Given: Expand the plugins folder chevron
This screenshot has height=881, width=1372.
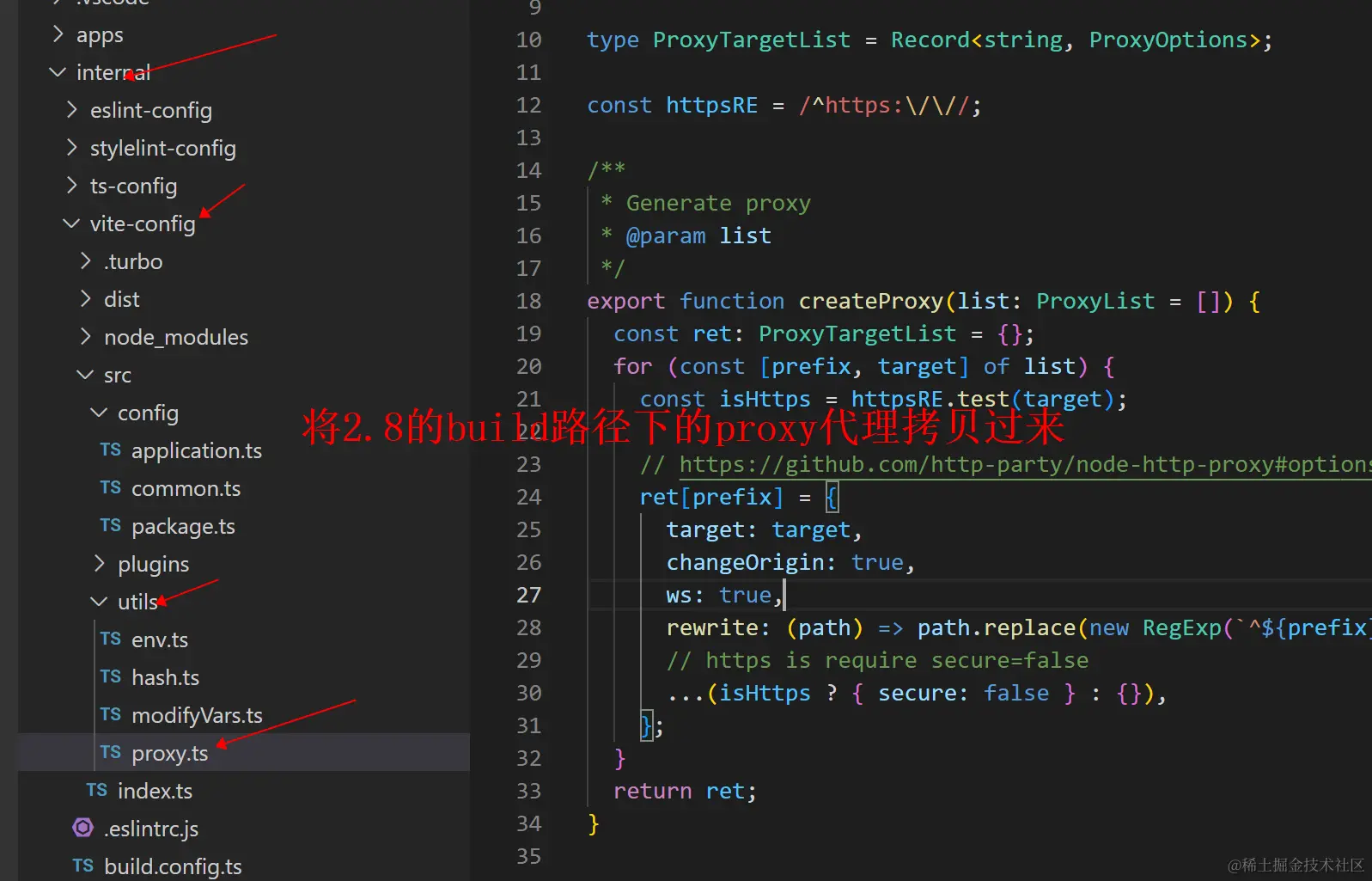Looking at the screenshot, I should point(99,564).
